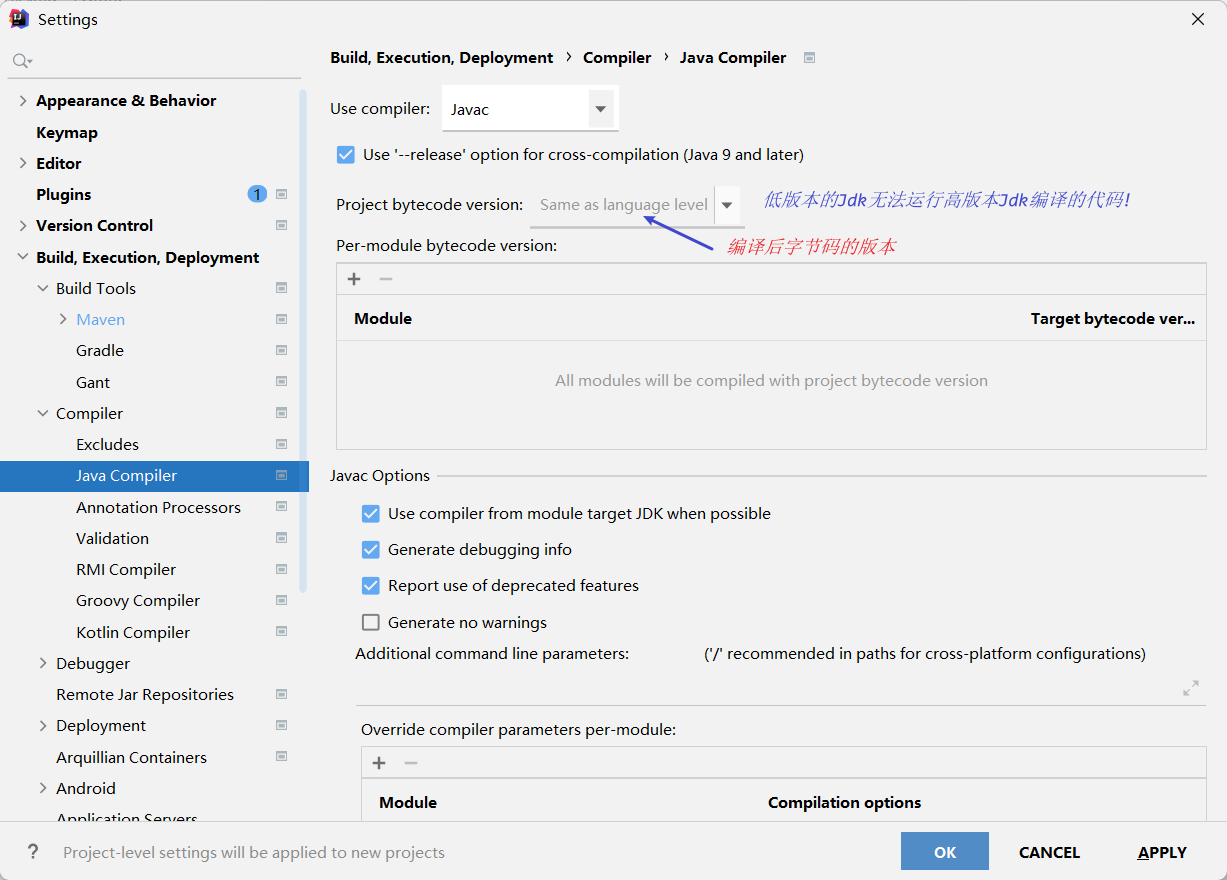
Task: Click the help question mark icon
Action: pos(34,852)
